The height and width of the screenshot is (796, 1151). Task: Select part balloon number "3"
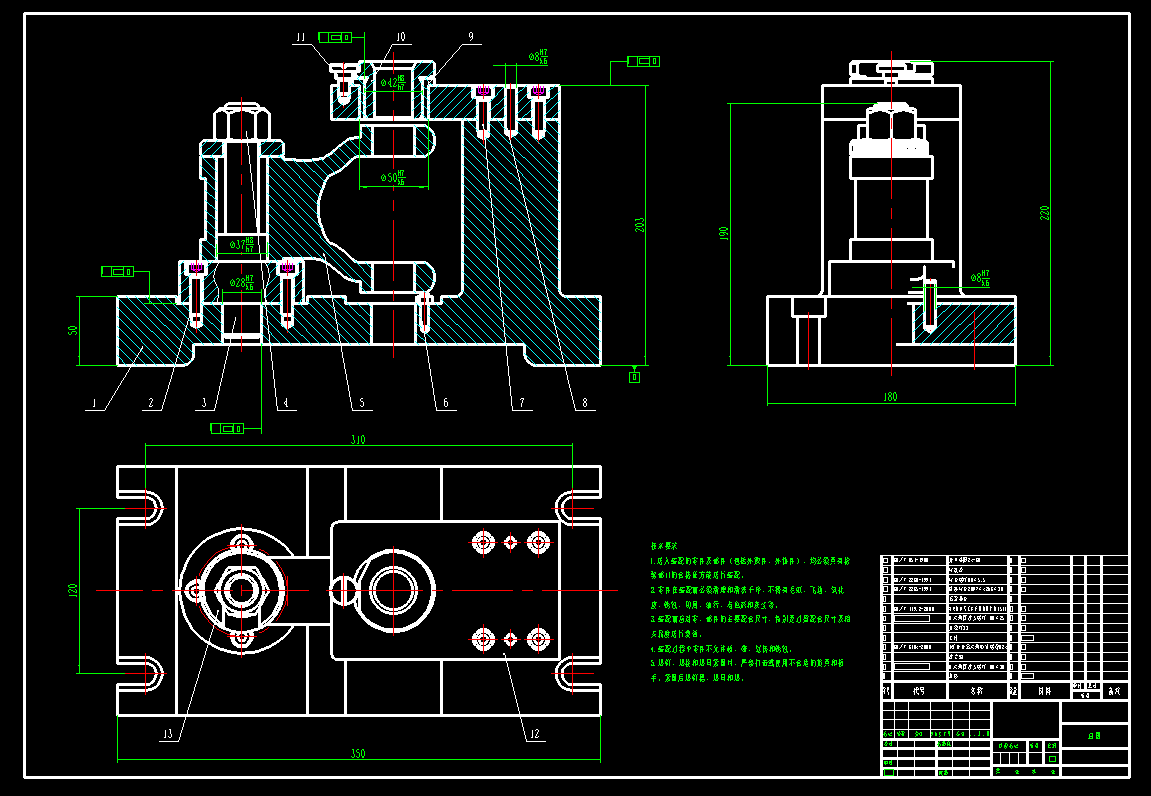click(205, 403)
